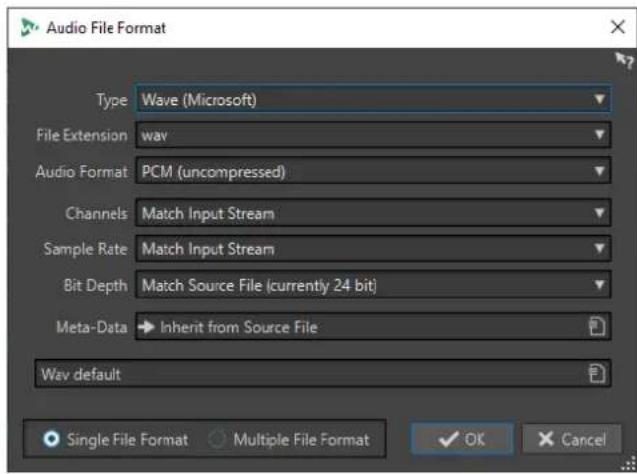Click the checkmark icon on OK

pyautogui.click(x=448, y=439)
